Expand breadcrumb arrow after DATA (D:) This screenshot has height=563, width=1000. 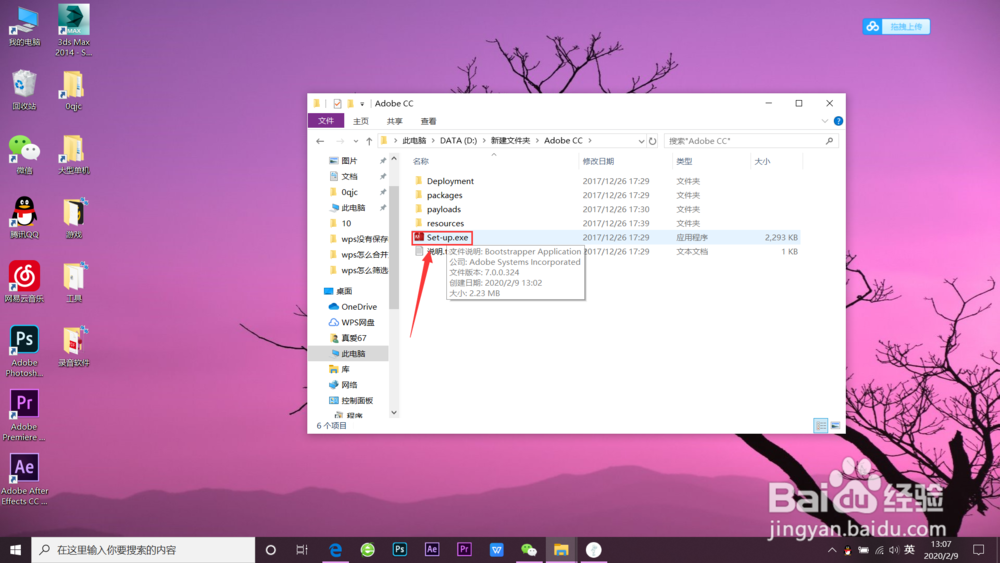pyautogui.click(x=484, y=141)
